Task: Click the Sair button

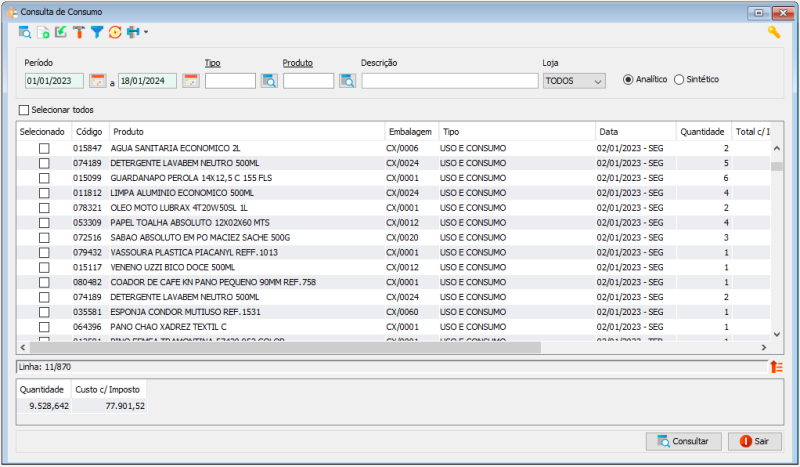Action: pos(755,441)
